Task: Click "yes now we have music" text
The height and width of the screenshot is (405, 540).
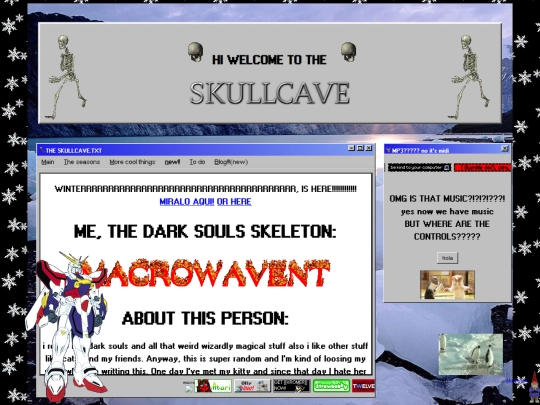Action: coord(447,211)
